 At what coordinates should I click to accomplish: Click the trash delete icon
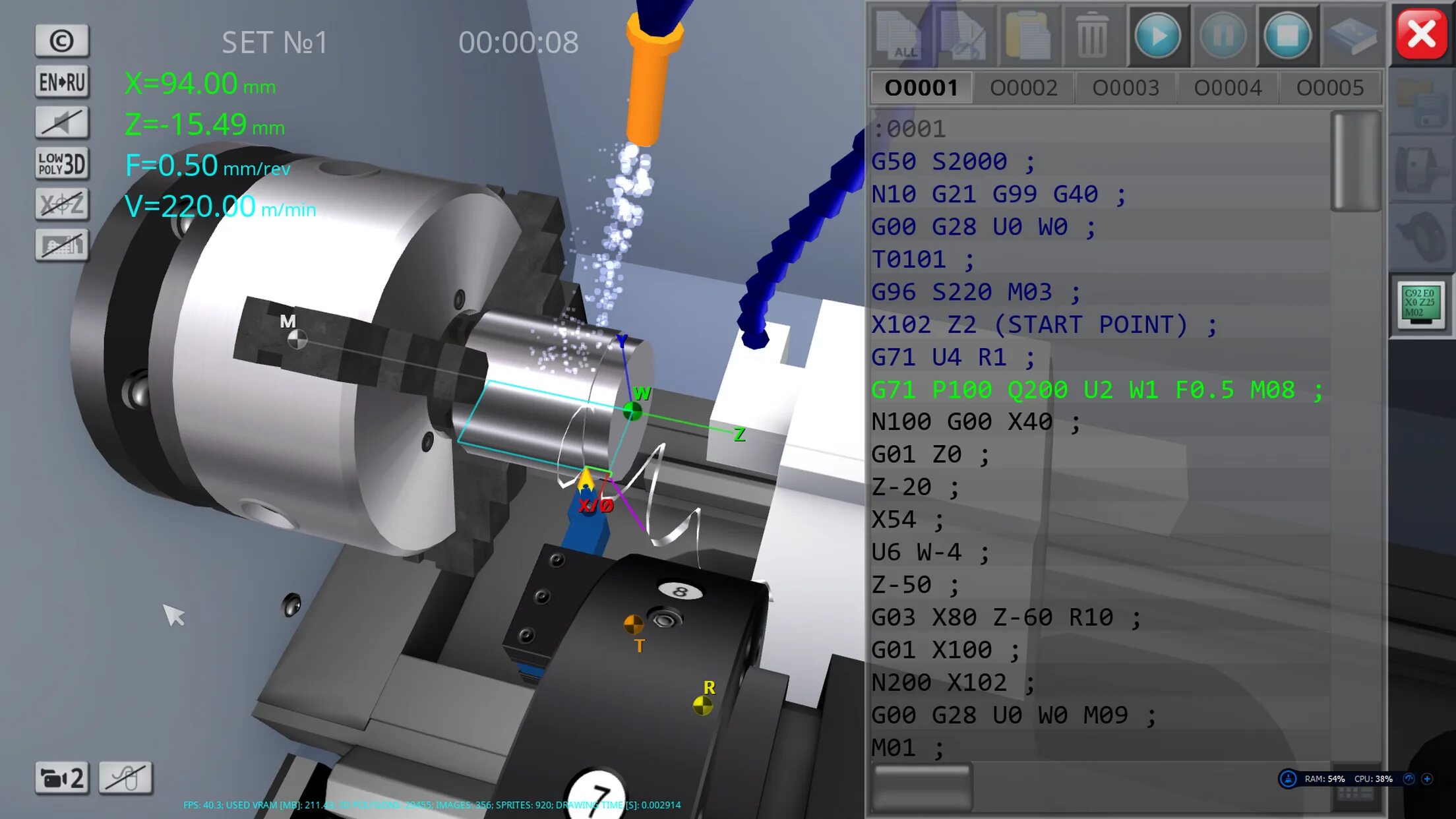pyautogui.click(x=1091, y=36)
